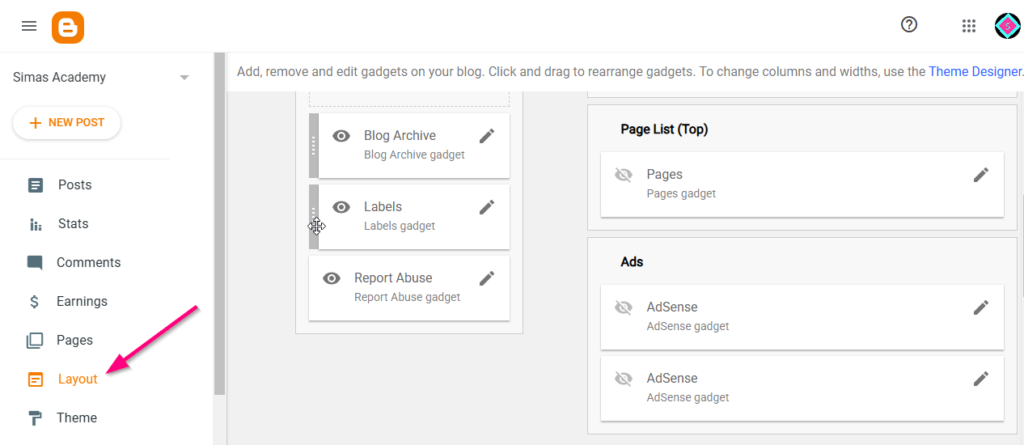Image resolution: width=1024 pixels, height=445 pixels.
Task: Toggle visibility of Labels gadget
Action: click(x=342, y=207)
